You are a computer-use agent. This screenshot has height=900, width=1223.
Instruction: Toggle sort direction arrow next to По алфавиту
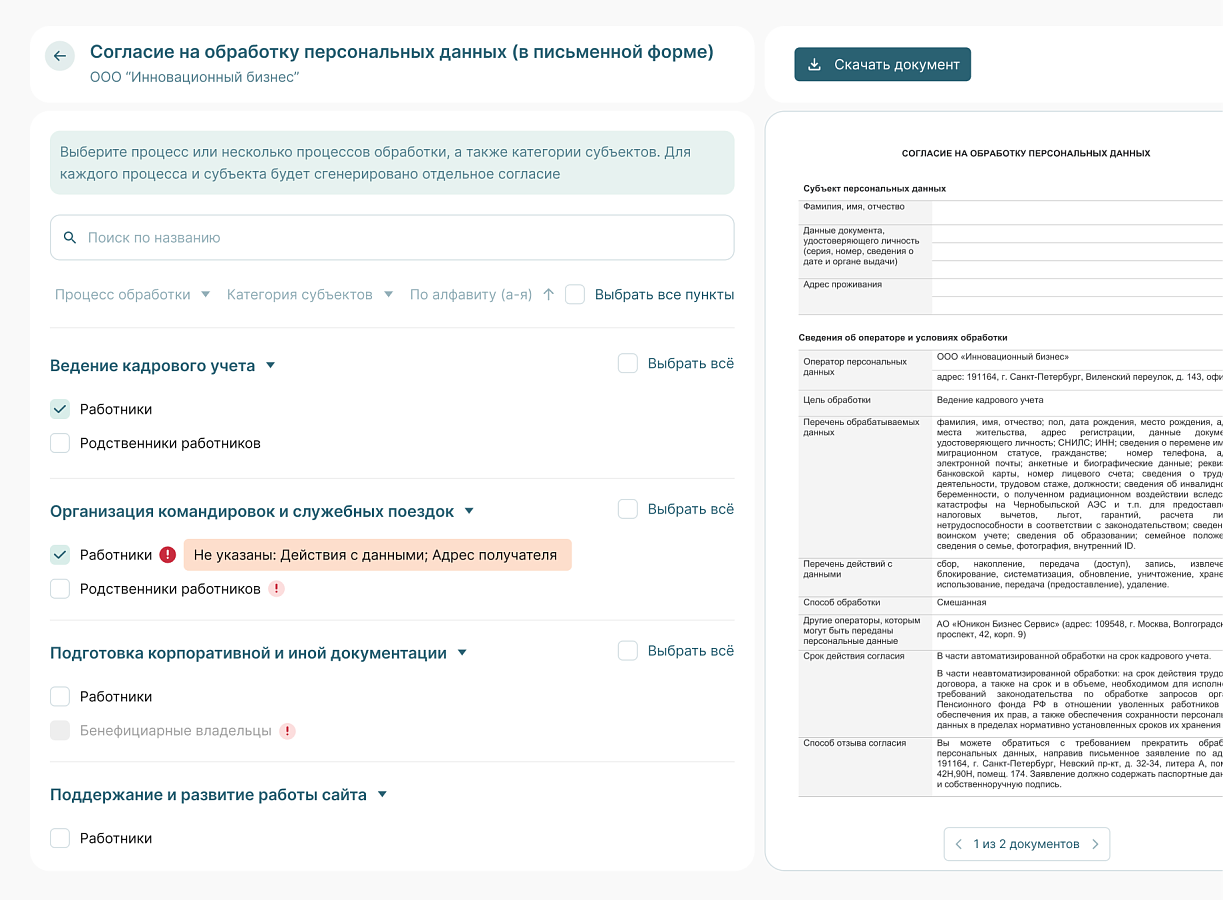pos(548,295)
